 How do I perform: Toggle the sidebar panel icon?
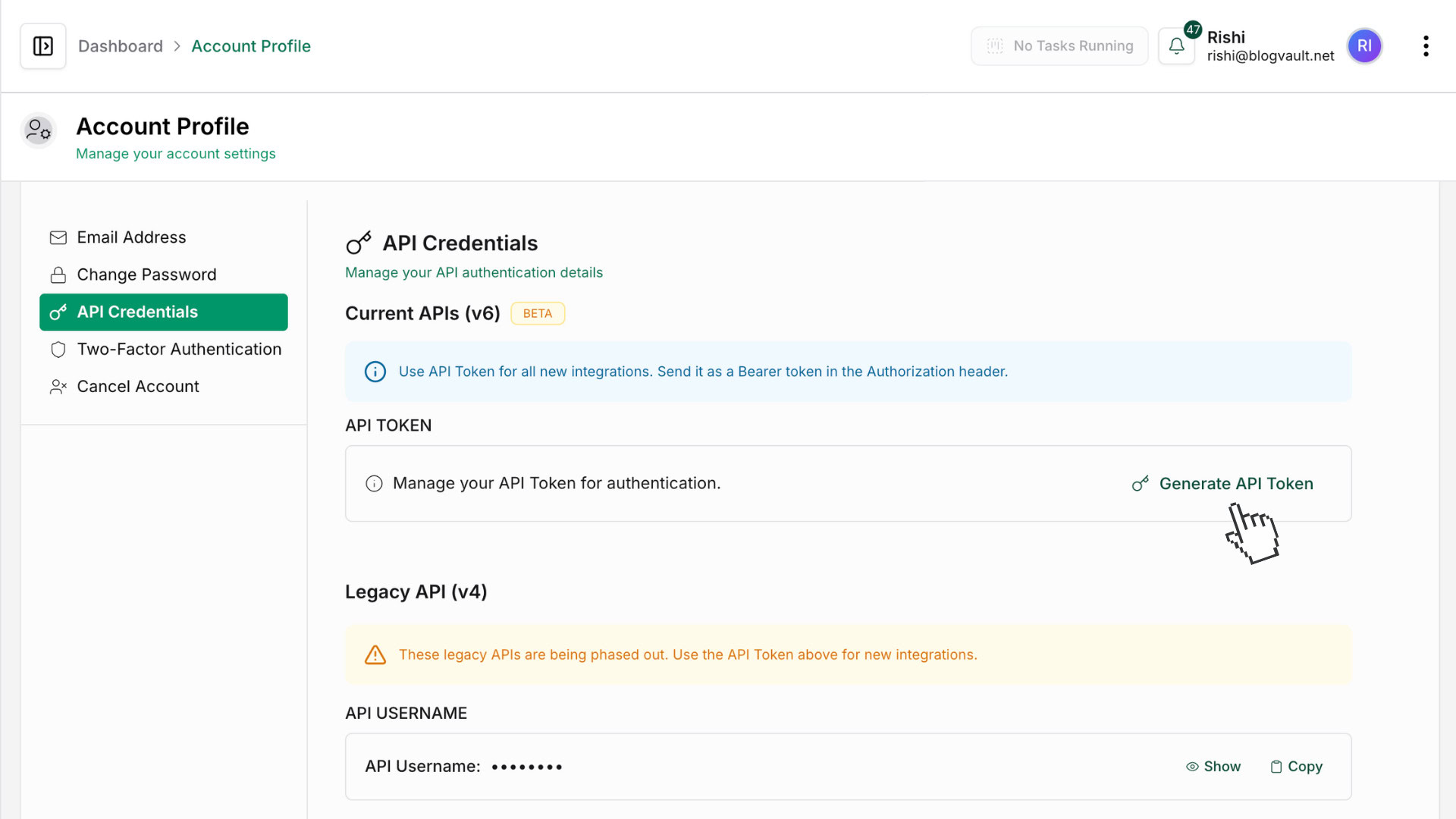pos(43,46)
